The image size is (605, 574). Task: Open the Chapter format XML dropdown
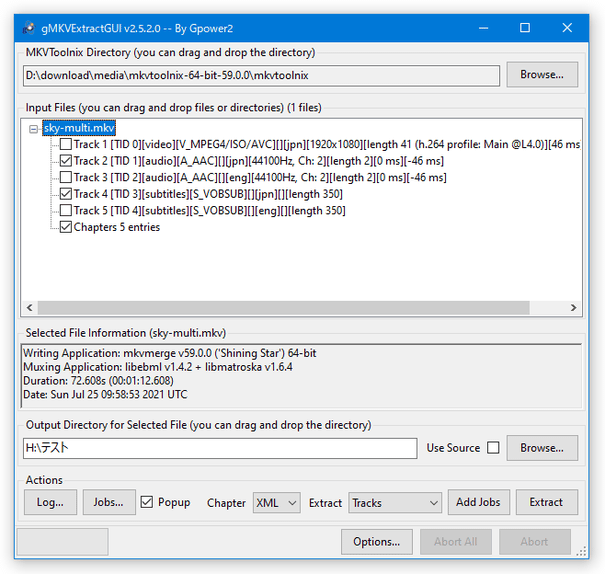(x=277, y=503)
